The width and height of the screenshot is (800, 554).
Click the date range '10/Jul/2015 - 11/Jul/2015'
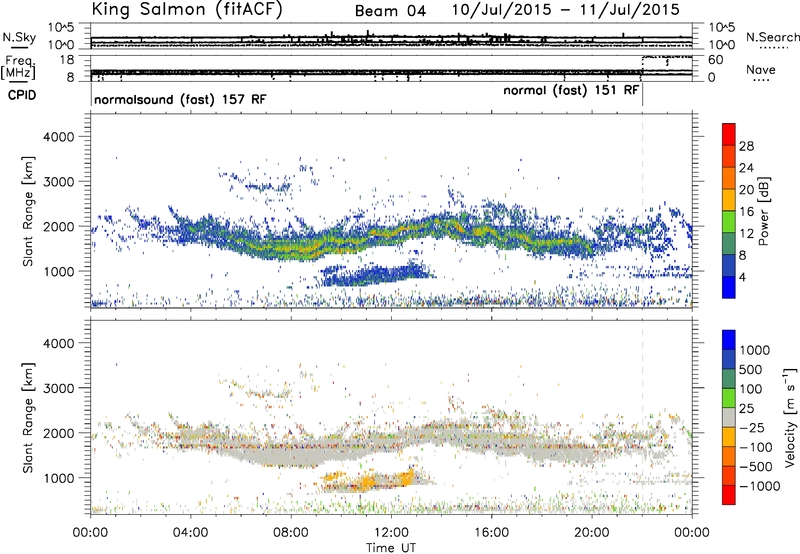pos(566,10)
